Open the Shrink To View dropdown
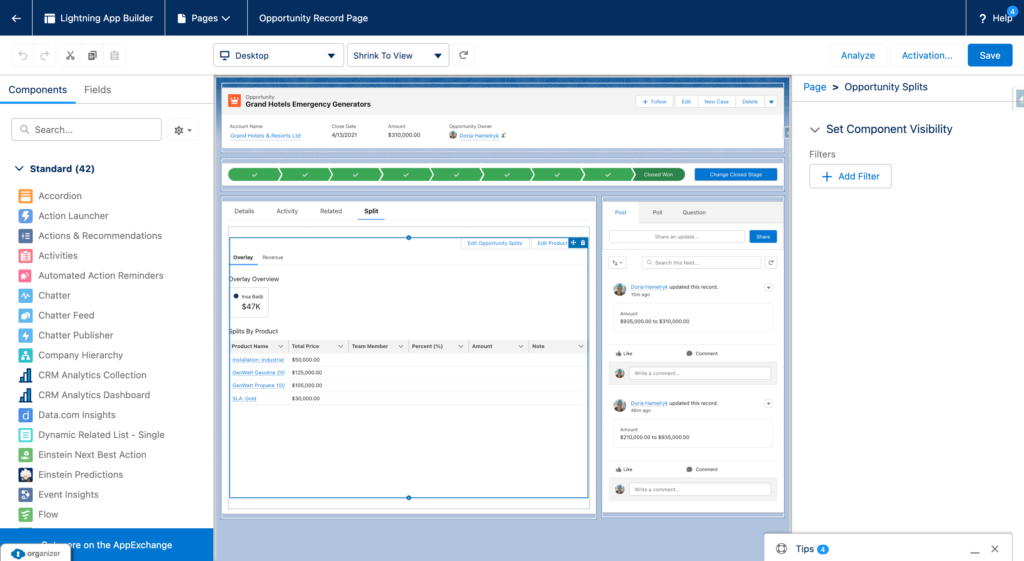Image resolution: width=1024 pixels, height=561 pixels. tap(398, 56)
